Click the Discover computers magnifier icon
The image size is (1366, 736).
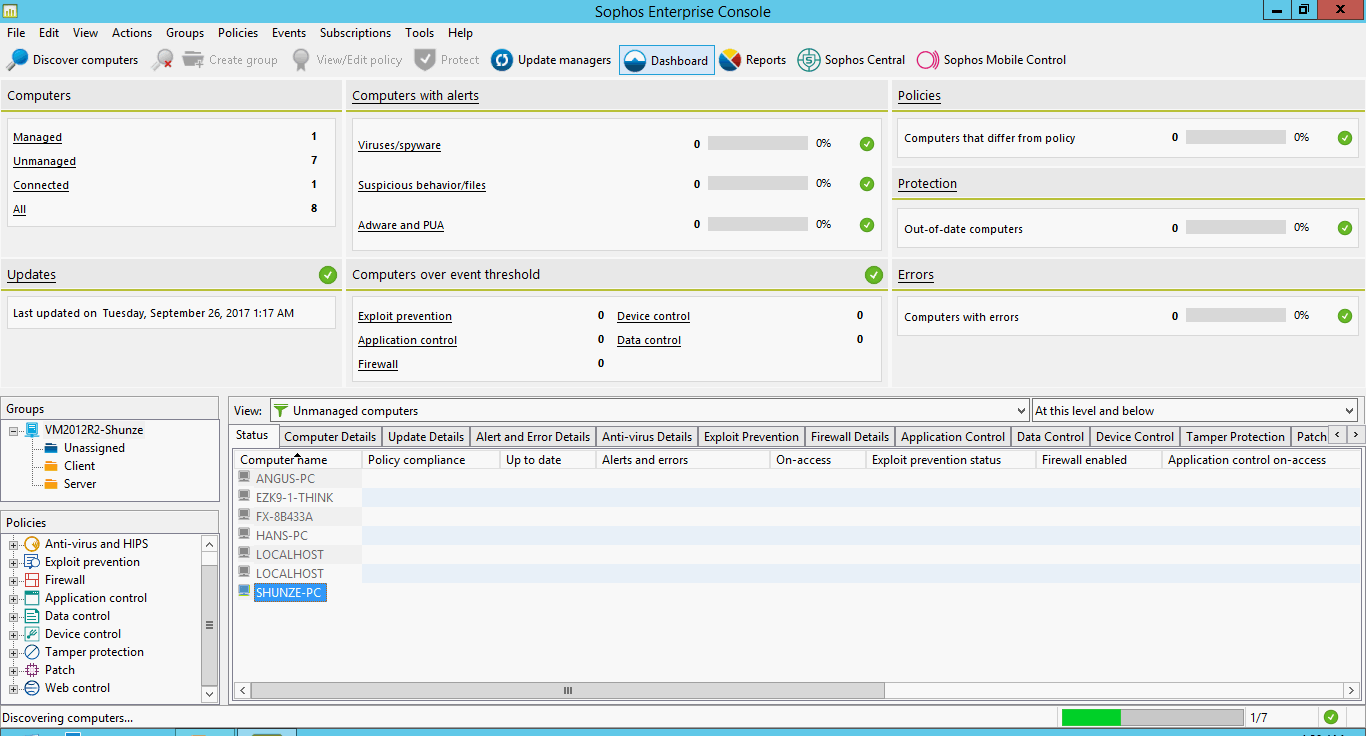[x=17, y=60]
